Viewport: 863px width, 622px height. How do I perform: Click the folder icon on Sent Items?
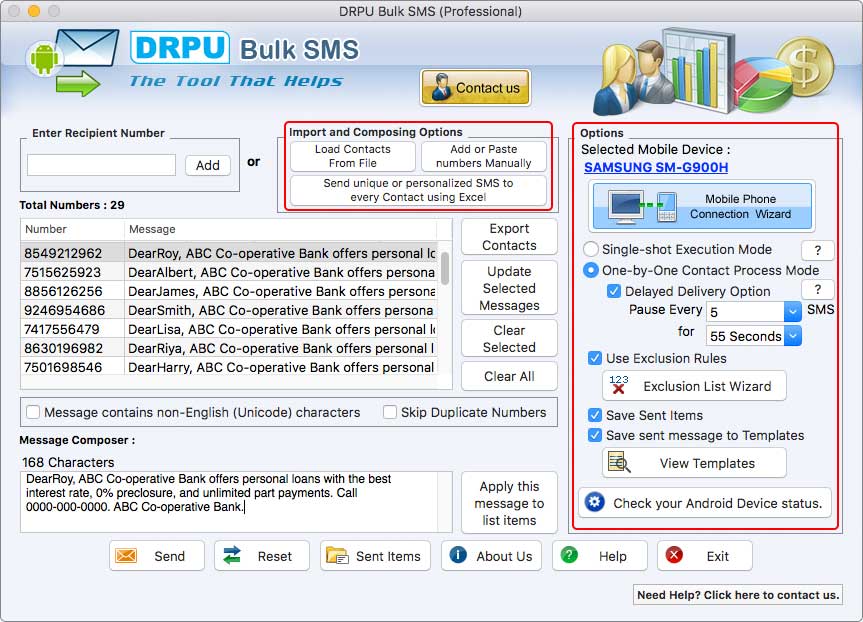click(x=337, y=555)
